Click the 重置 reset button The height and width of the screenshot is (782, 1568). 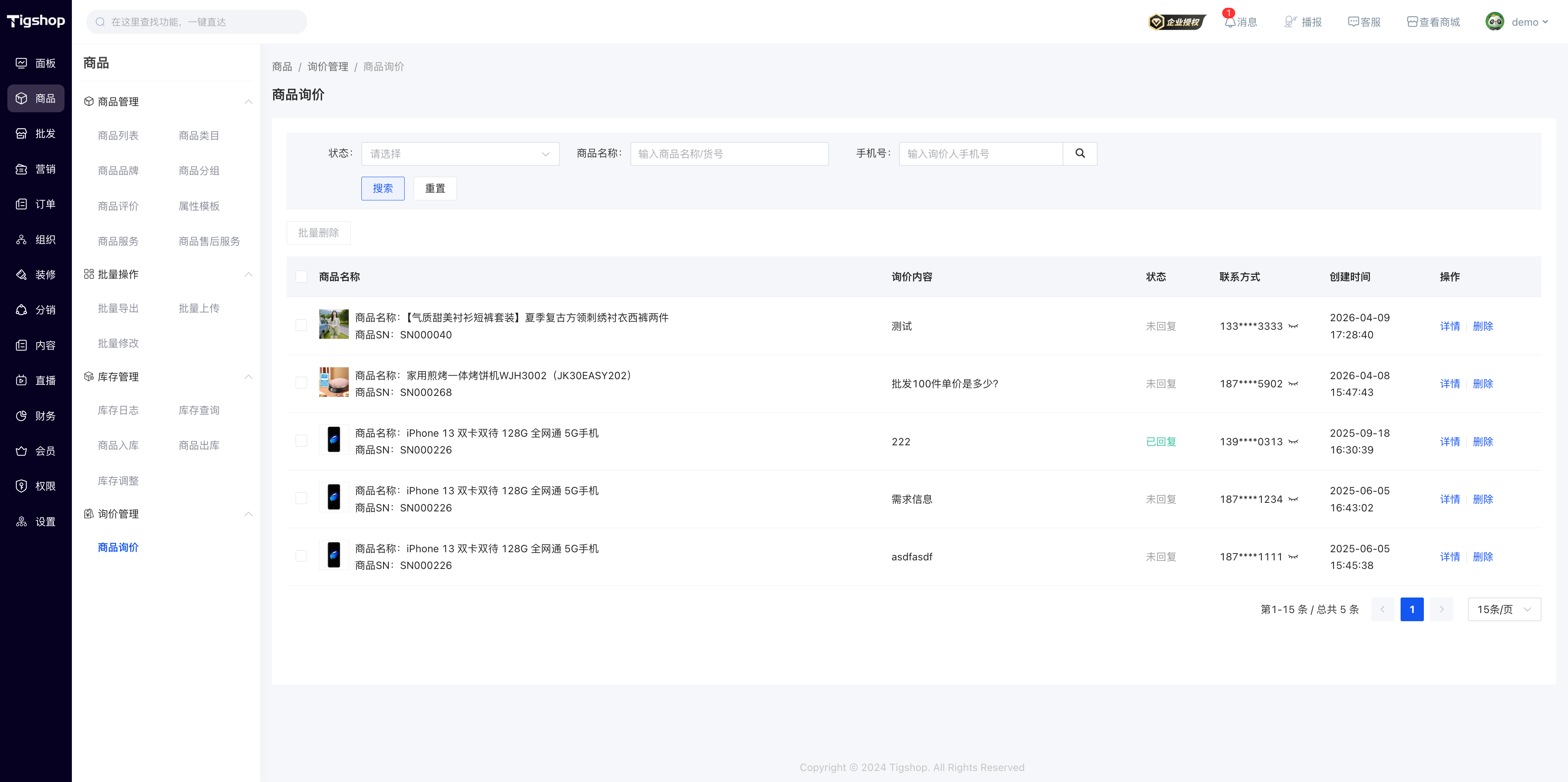tap(435, 189)
